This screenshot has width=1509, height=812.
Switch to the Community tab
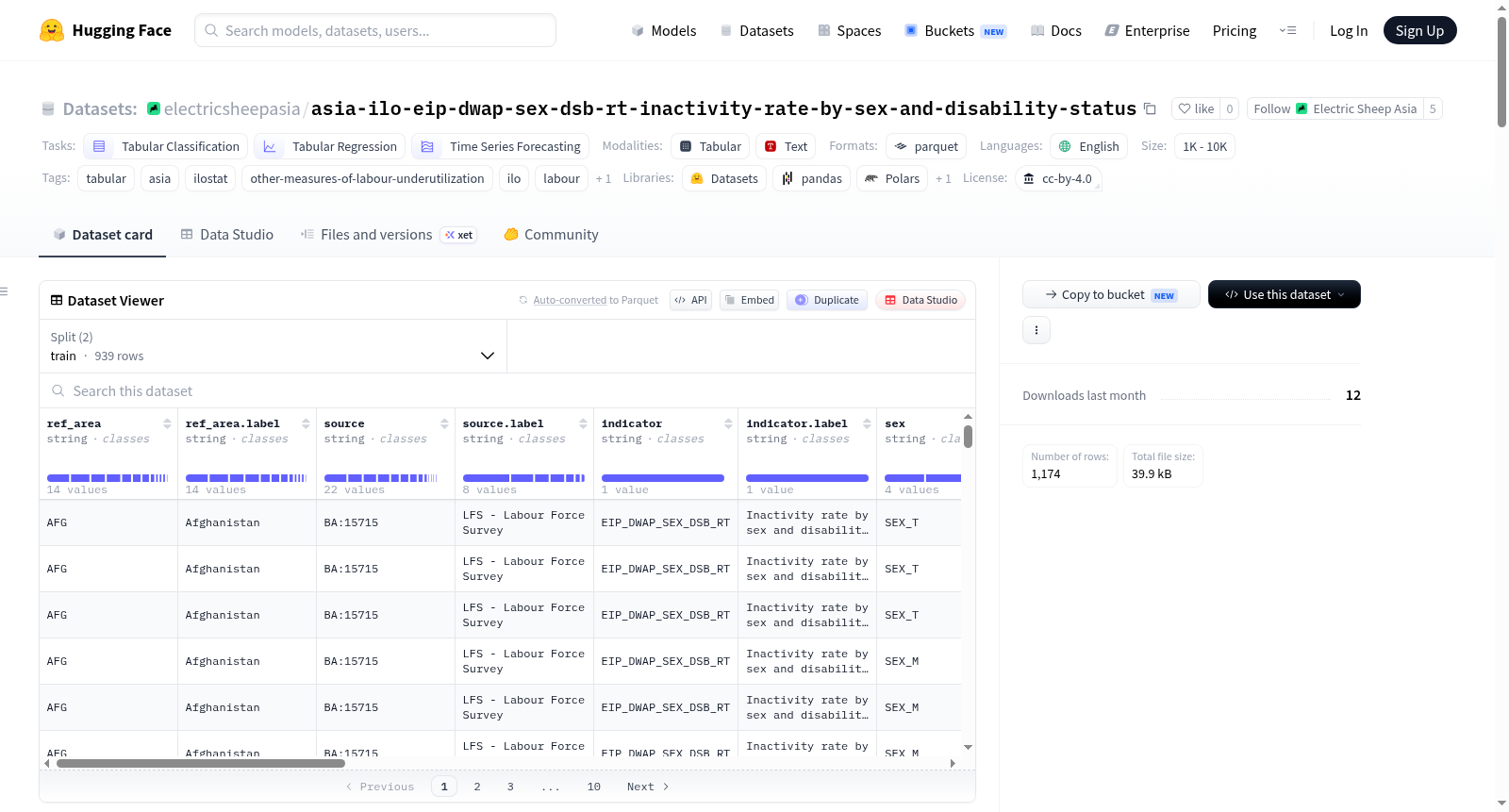(551, 235)
